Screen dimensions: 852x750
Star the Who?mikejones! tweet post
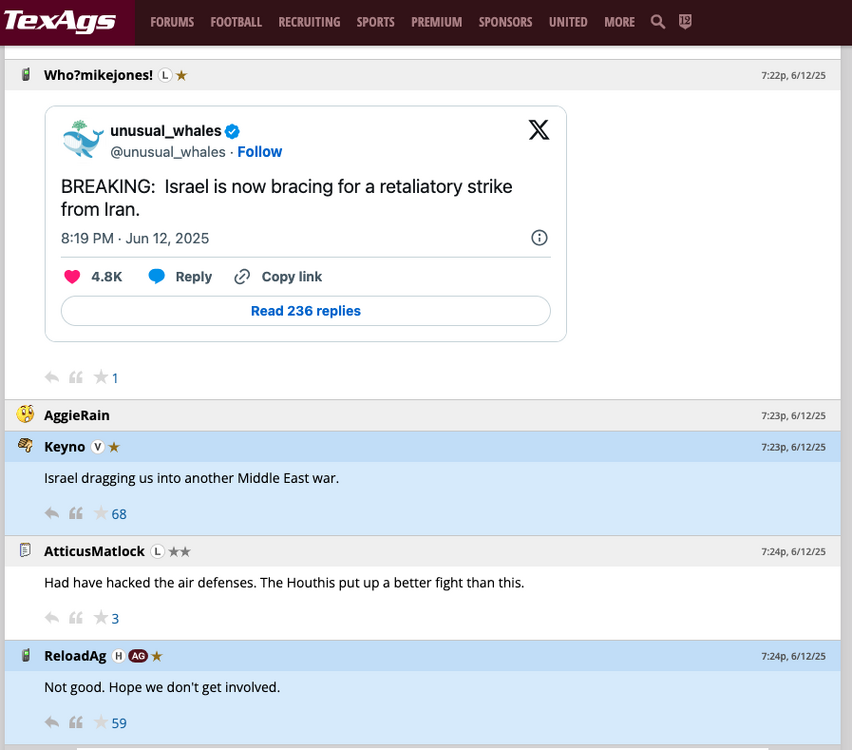tap(100, 378)
